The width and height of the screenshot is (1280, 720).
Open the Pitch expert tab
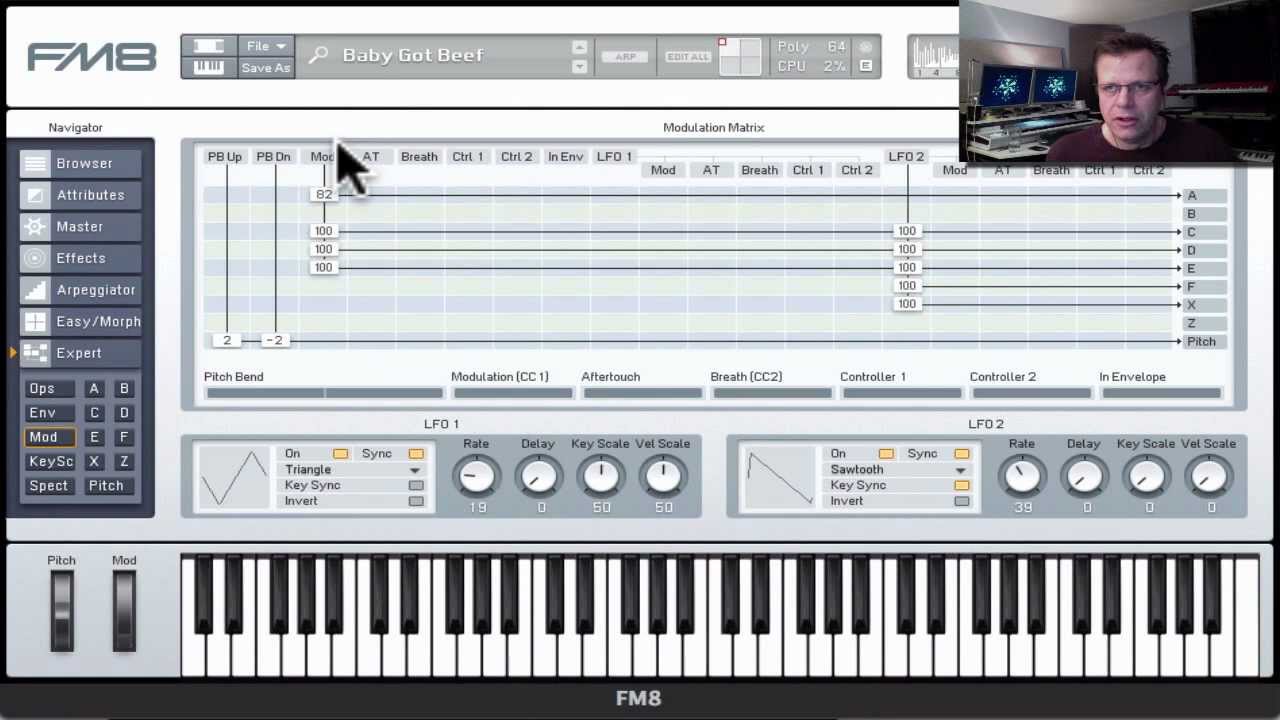[x=110, y=486]
